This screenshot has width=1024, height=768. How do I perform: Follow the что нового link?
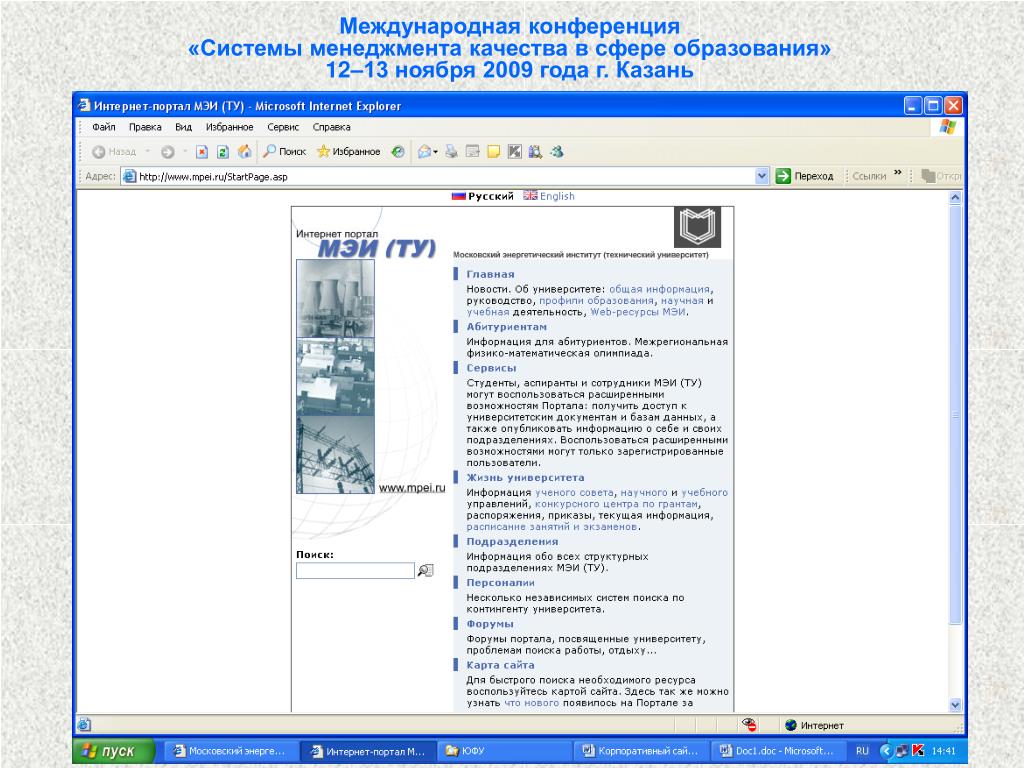[532, 703]
